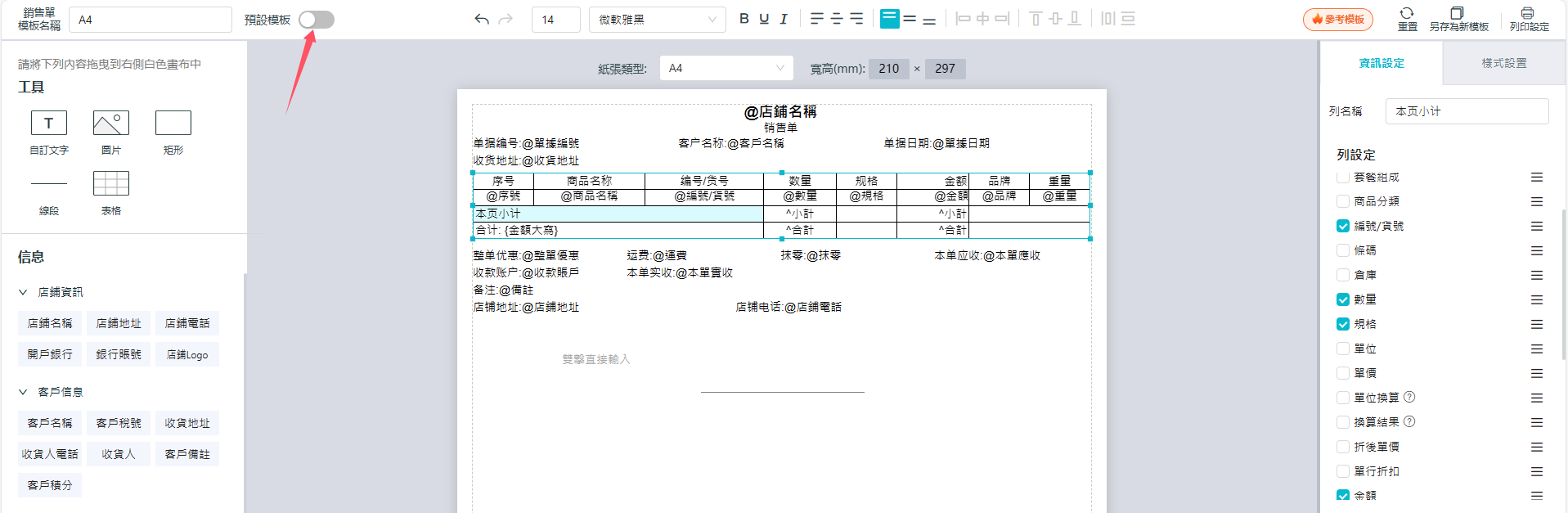1568x513 pixels.
Task: Toggle the default template switch
Action: point(317,20)
